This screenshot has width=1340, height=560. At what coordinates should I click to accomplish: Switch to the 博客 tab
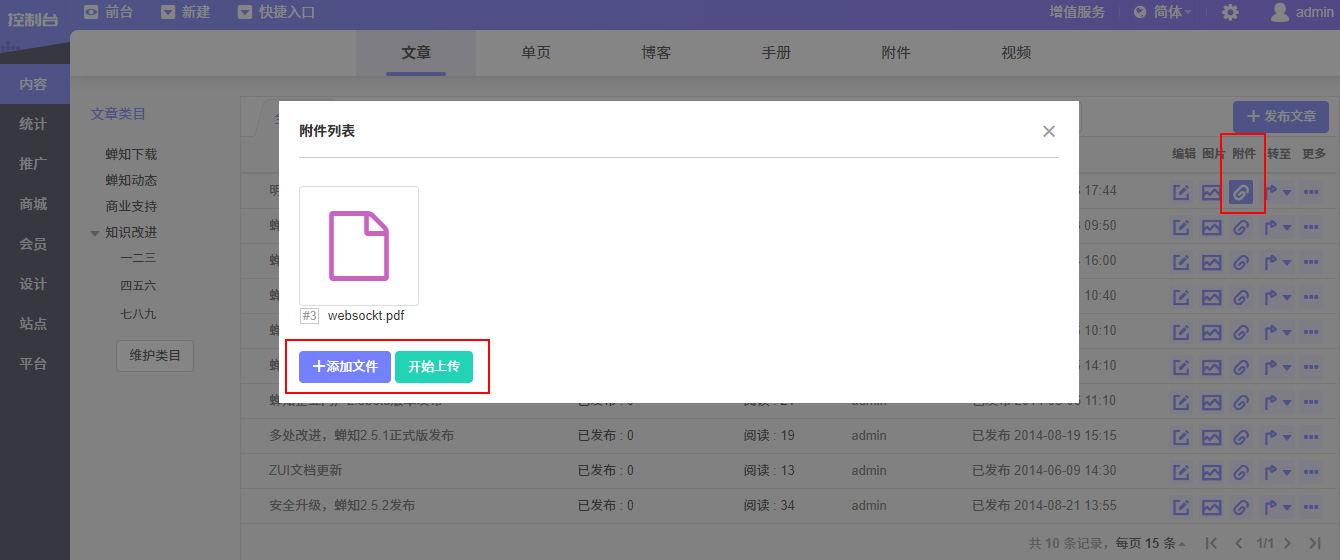656,53
